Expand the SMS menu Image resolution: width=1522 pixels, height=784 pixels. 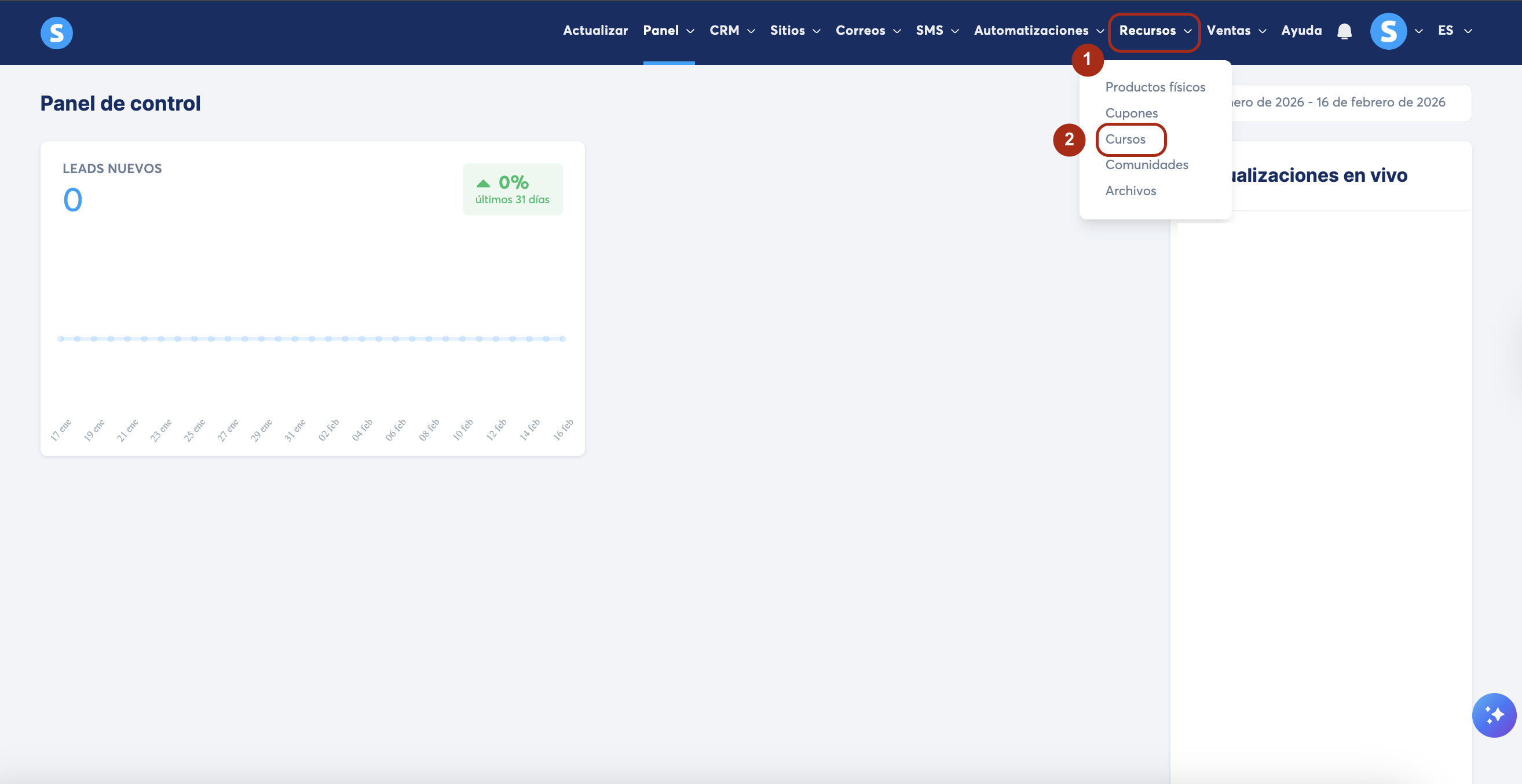[936, 31]
